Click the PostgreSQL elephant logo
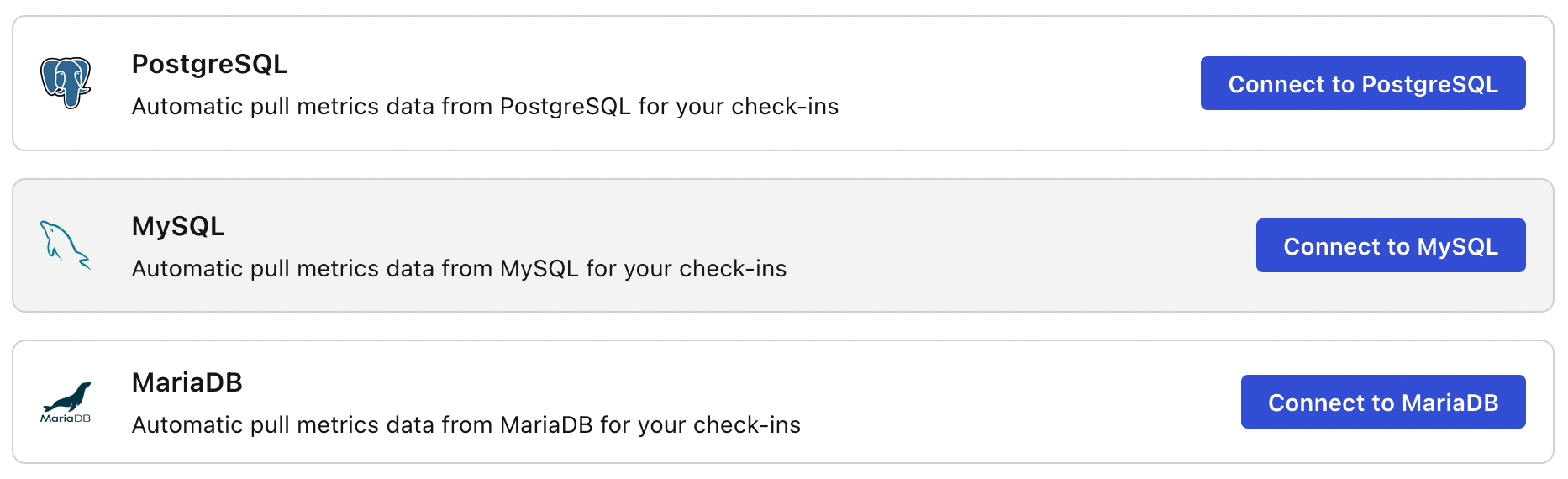Image resolution: width=1568 pixels, height=479 pixels. pyautogui.click(x=66, y=82)
